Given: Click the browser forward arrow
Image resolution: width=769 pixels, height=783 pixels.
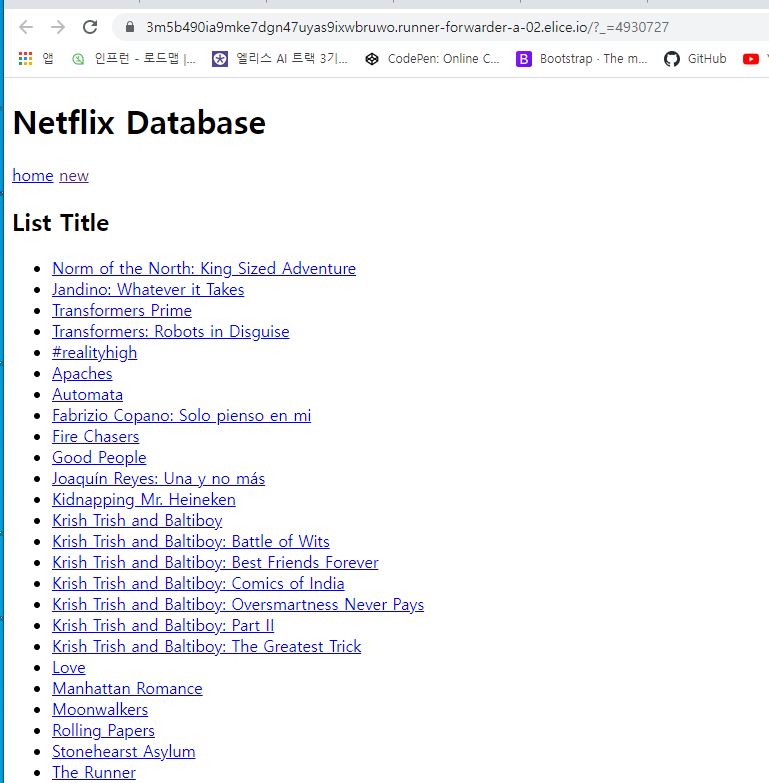Looking at the screenshot, I should coord(58,27).
